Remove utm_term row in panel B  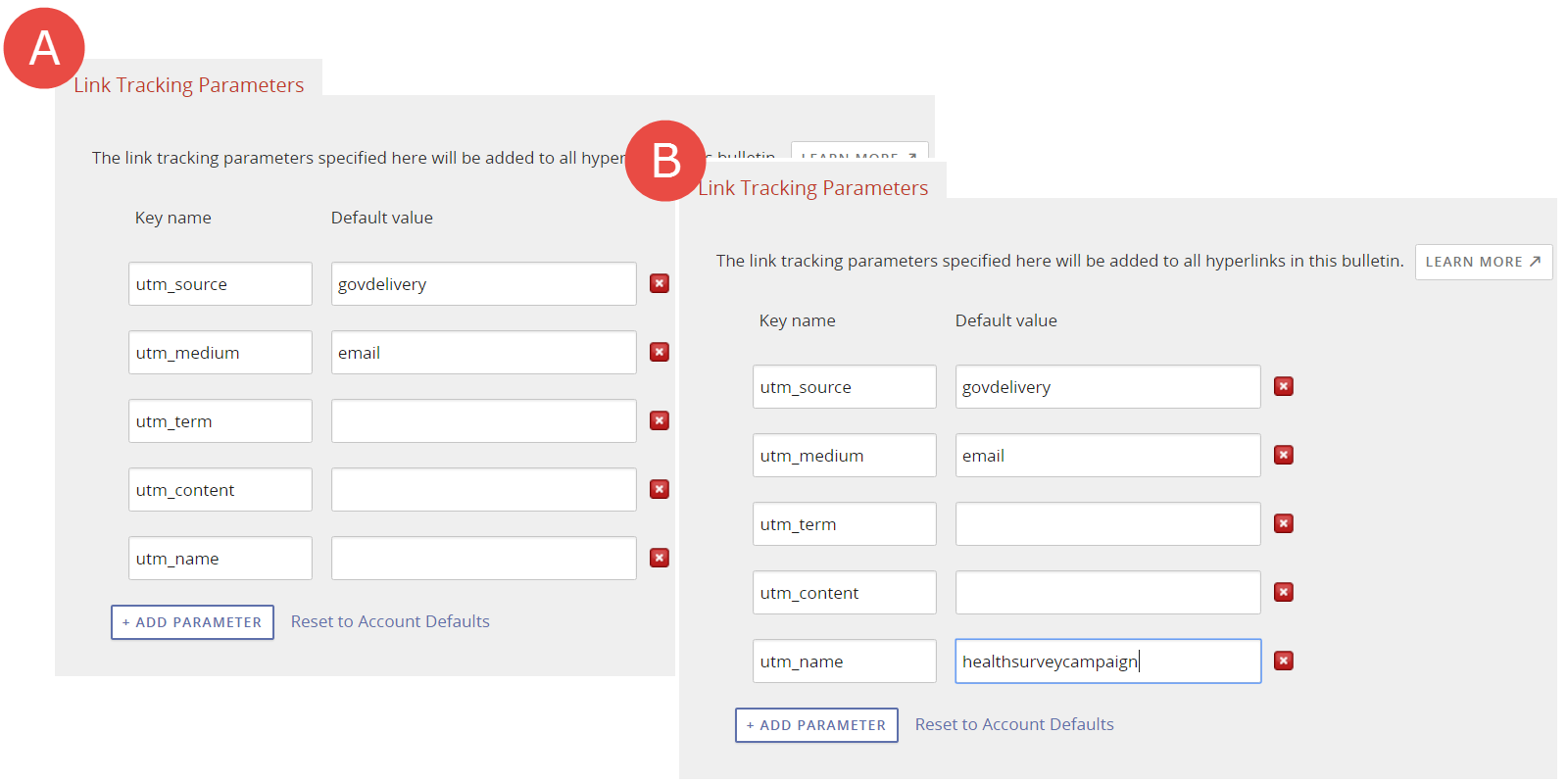click(x=1284, y=523)
